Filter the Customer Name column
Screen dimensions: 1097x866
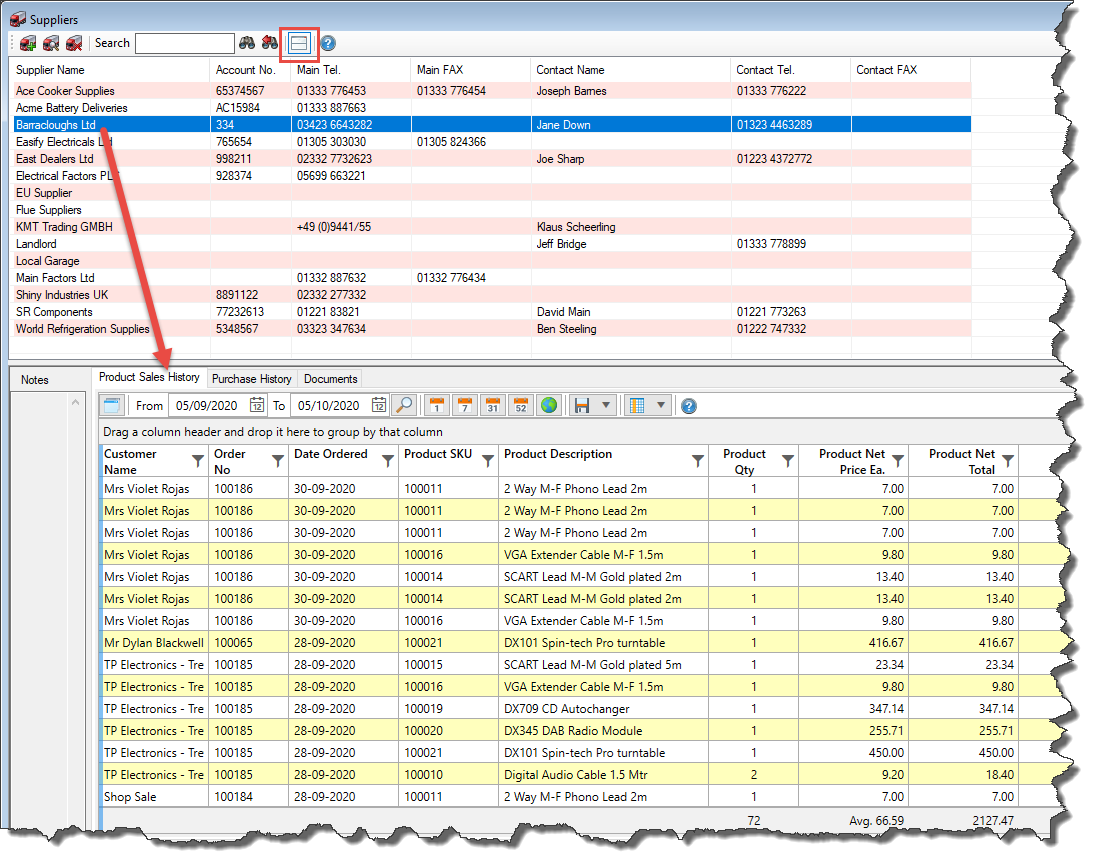coord(198,461)
